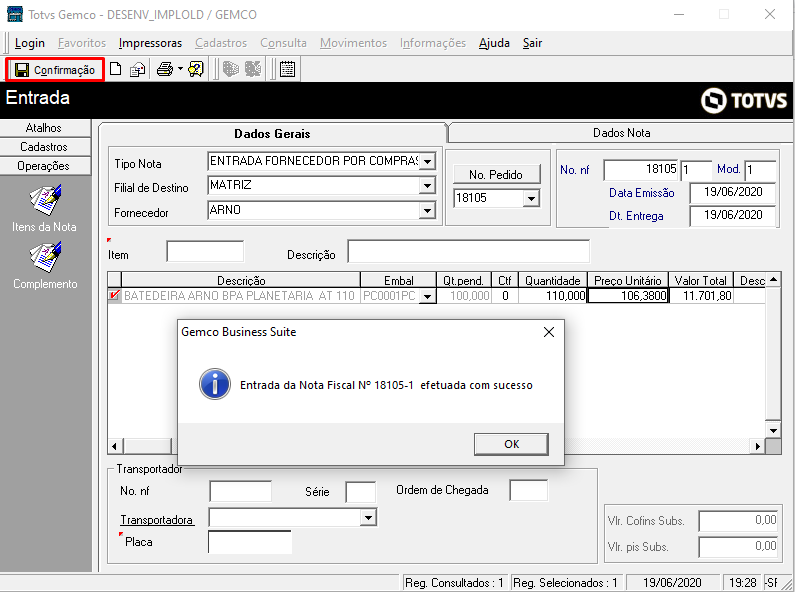Click the Ordem de Chegada field
The image size is (795, 592).
(x=528, y=490)
